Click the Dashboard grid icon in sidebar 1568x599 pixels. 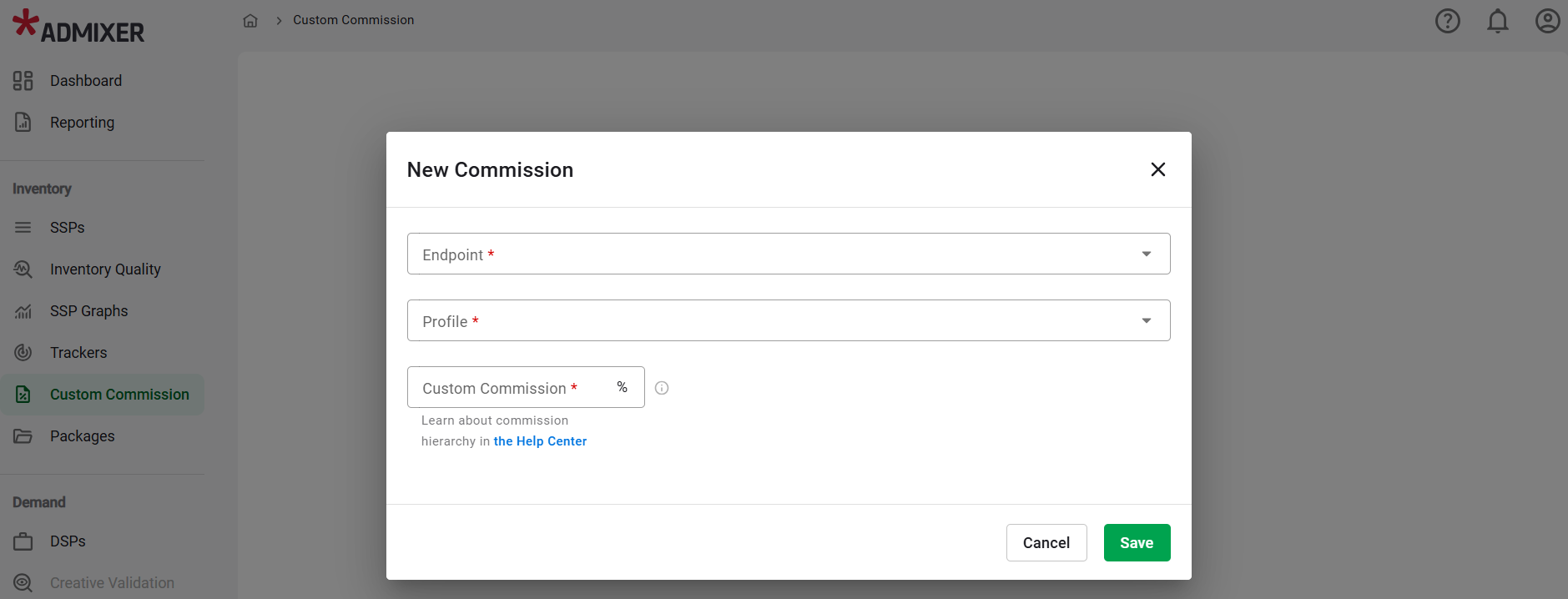(23, 81)
